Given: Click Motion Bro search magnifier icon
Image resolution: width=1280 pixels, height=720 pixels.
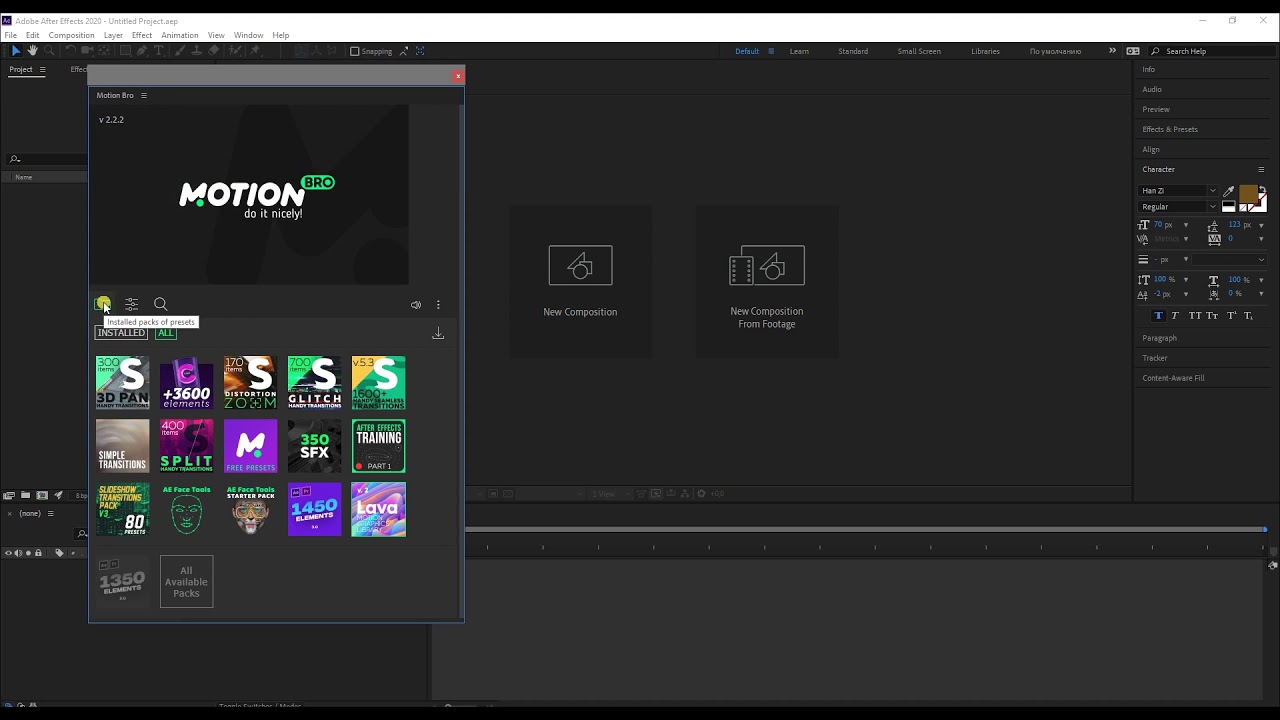Looking at the screenshot, I should (x=160, y=304).
